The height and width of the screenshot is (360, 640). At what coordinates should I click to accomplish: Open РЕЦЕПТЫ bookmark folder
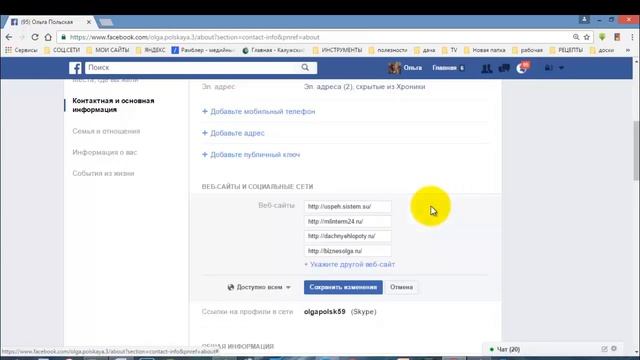pyautogui.click(x=567, y=50)
